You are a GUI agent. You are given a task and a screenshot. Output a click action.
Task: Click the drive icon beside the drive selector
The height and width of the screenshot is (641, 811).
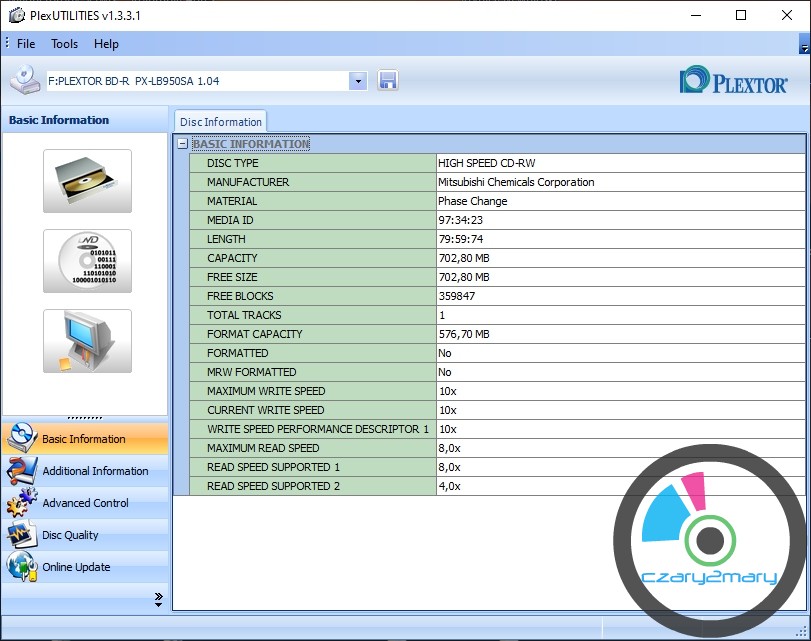tap(24, 81)
